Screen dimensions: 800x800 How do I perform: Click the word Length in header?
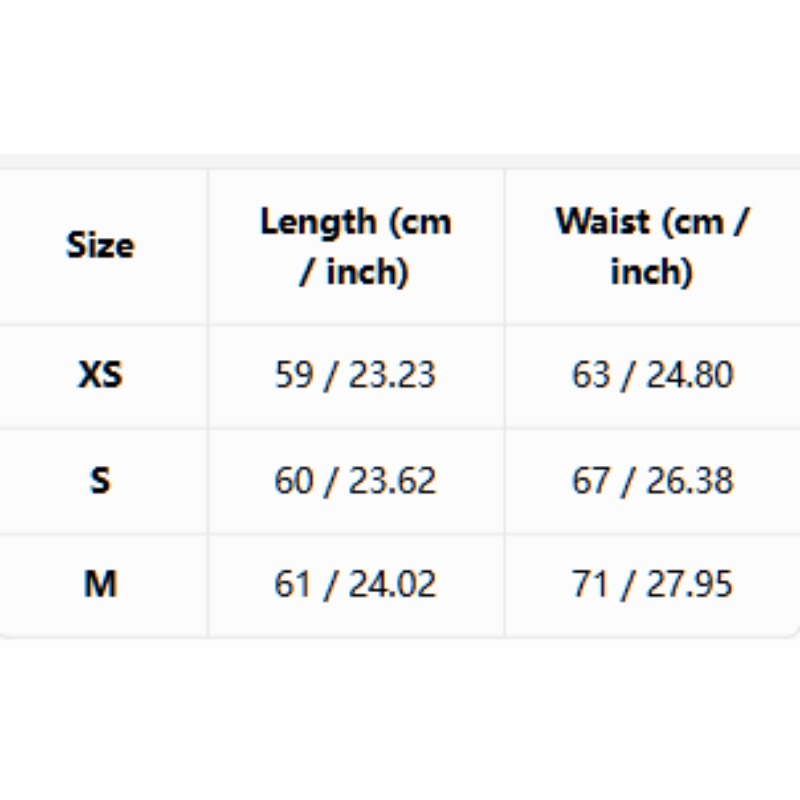click(x=319, y=223)
